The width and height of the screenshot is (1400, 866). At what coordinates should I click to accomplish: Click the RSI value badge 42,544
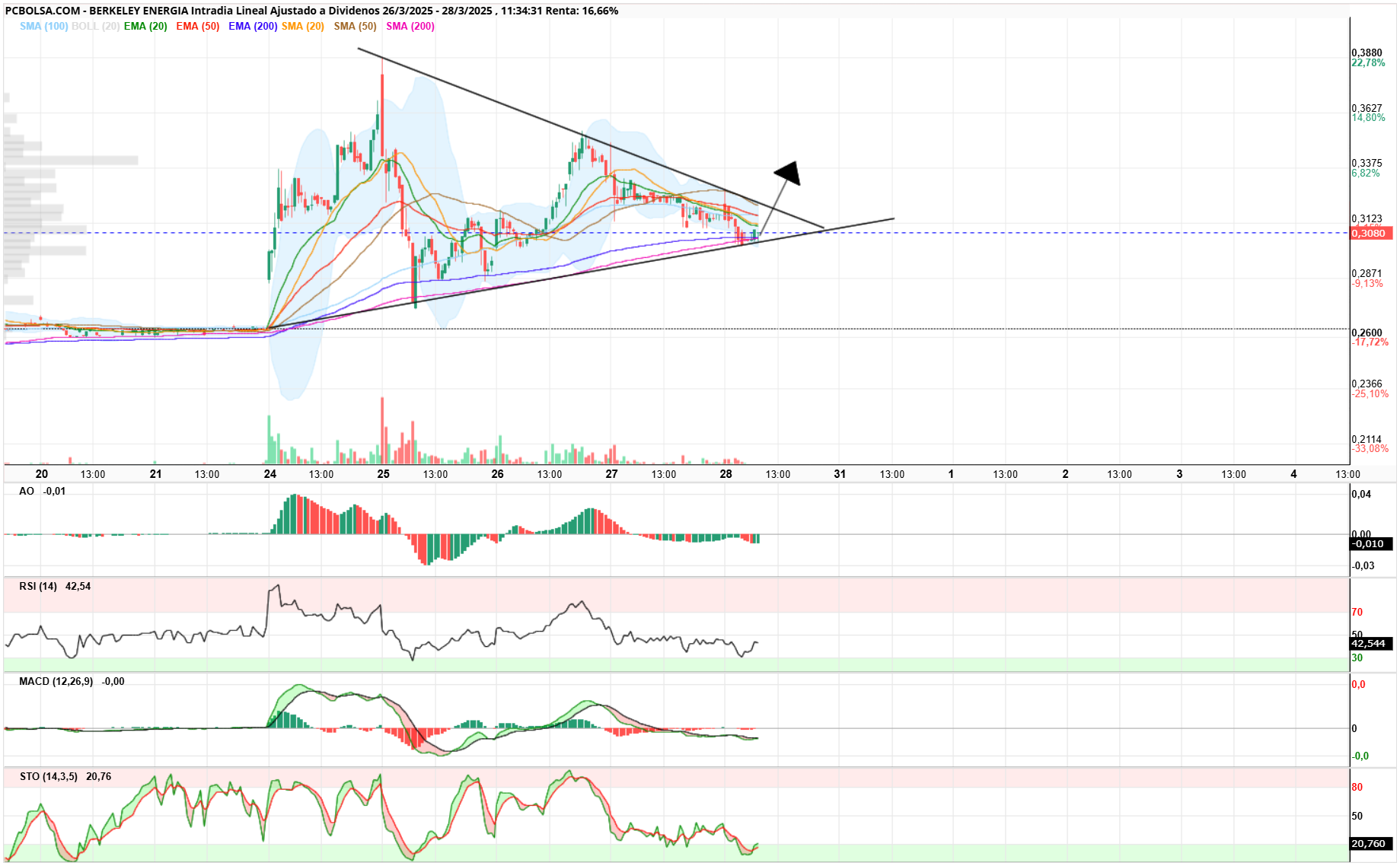[x=1371, y=643]
